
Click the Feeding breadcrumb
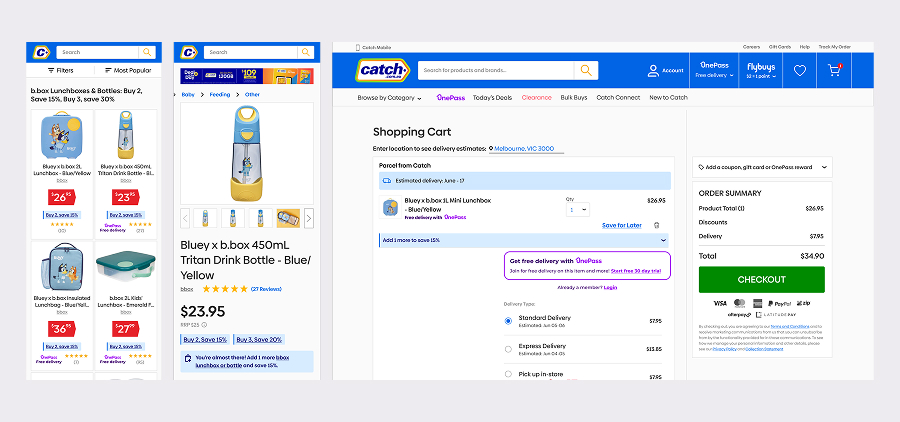coord(220,95)
